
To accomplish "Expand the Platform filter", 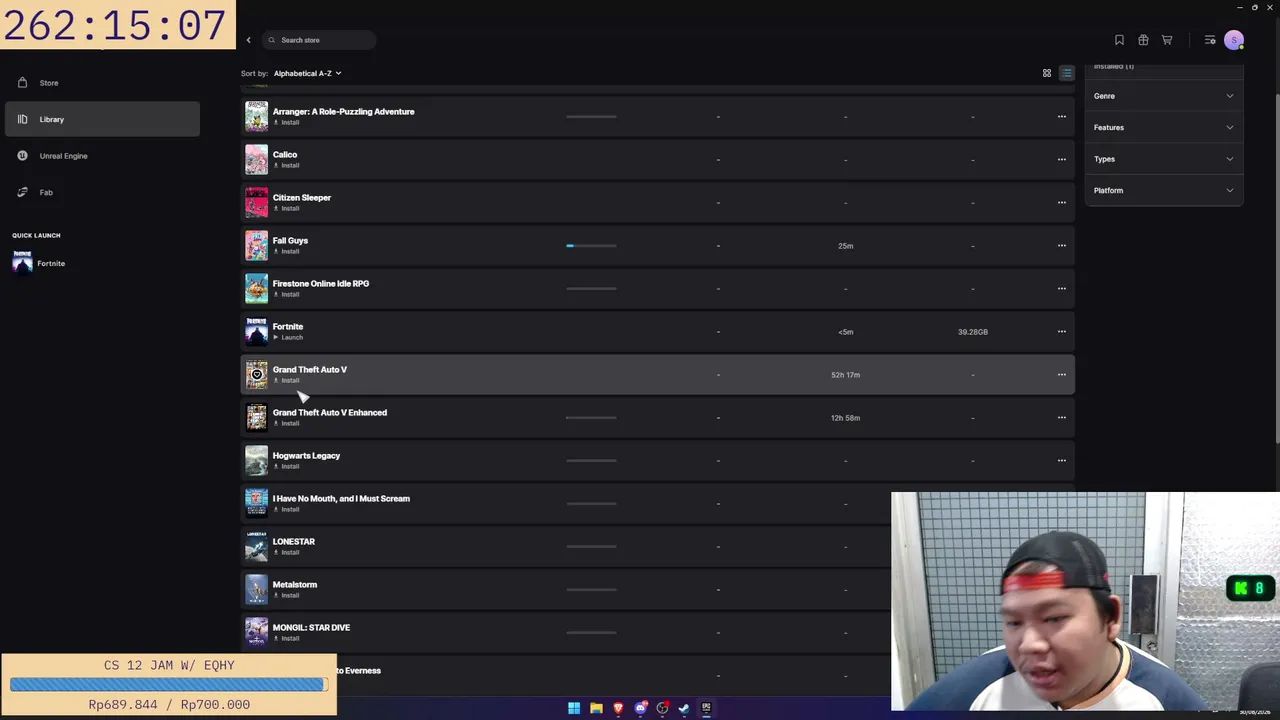I will pos(1164,190).
